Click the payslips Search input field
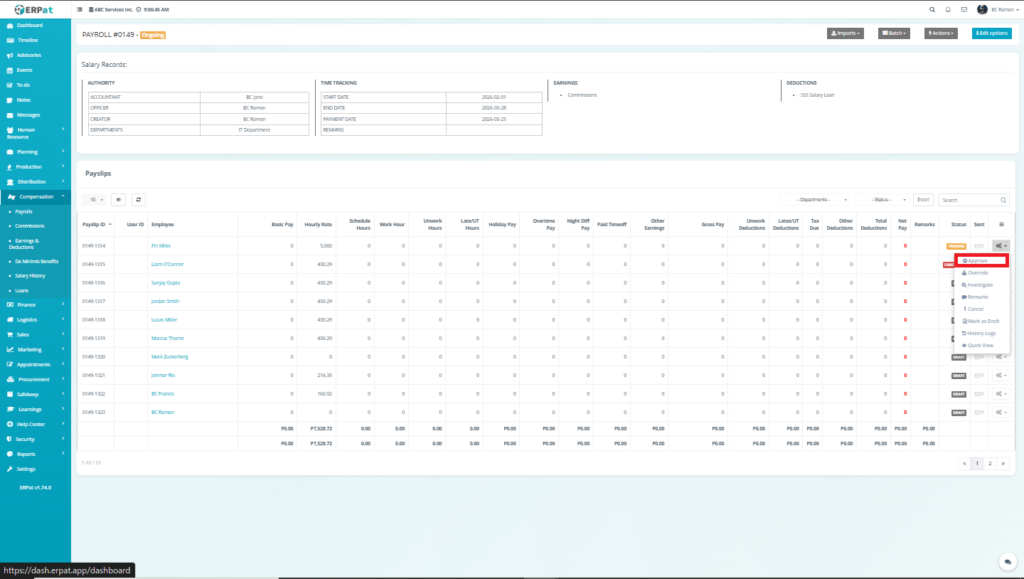Screen dimensions: 1024x579 [973, 200]
